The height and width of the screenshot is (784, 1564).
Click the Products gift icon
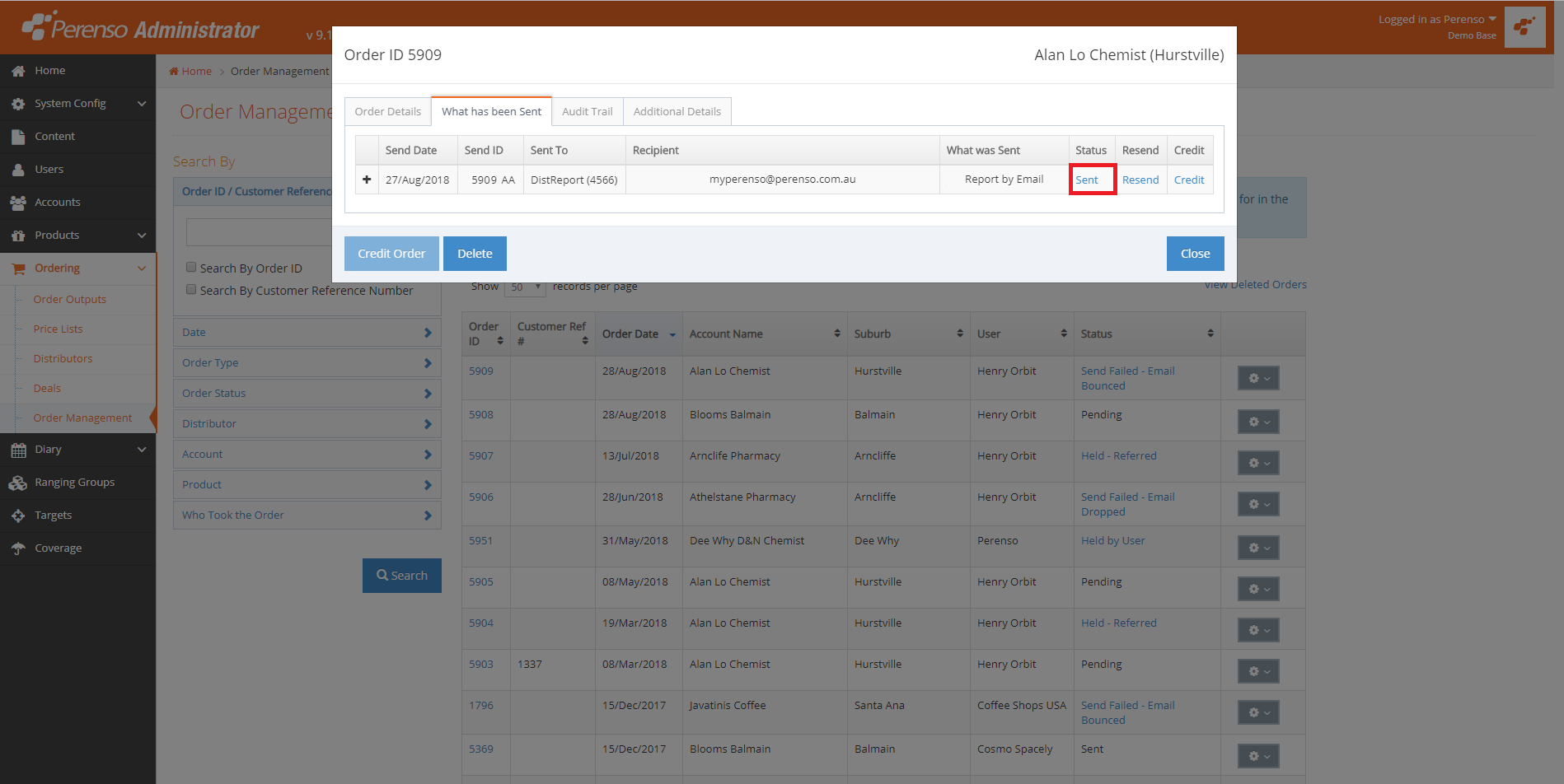[18, 236]
